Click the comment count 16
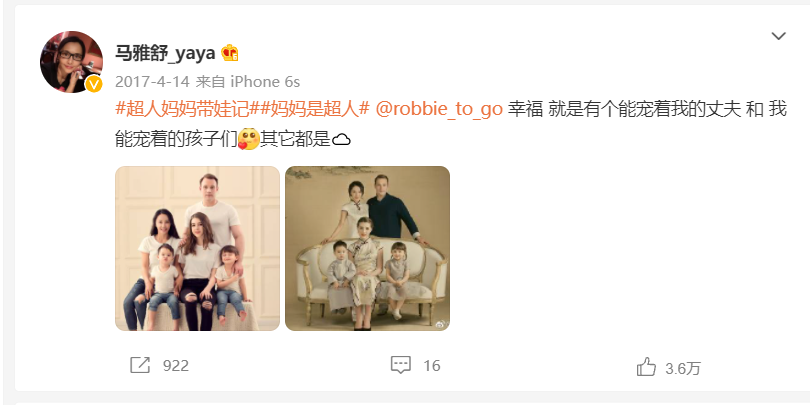The width and height of the screenshot is (810, 405). click(x=432, y=366)
